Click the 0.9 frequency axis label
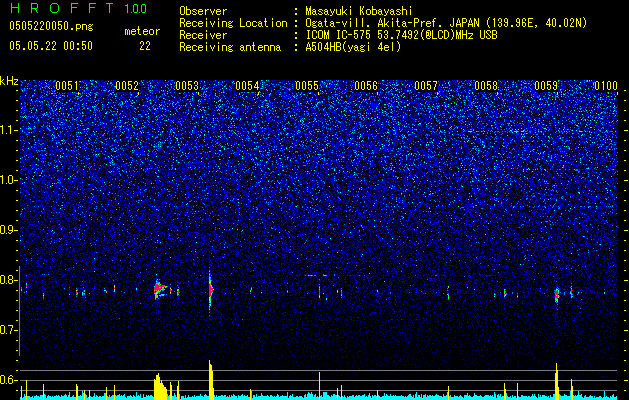This screenshot has width=629, height=400. tap(9, 230)
